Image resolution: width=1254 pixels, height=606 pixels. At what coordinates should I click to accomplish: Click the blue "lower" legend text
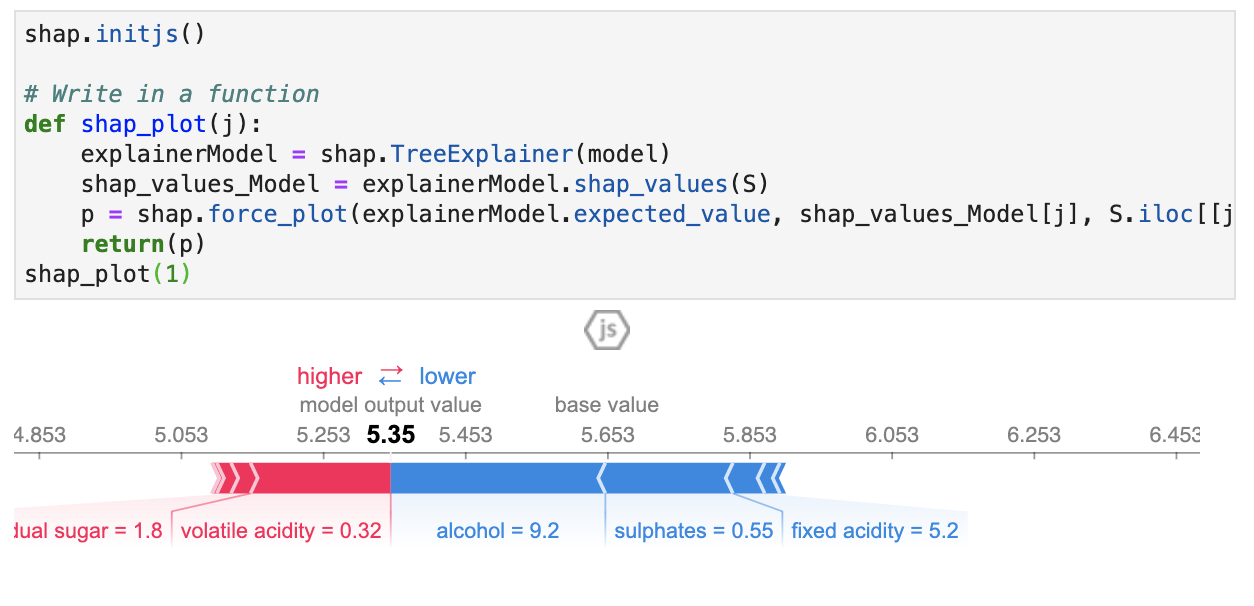[447, 377]
